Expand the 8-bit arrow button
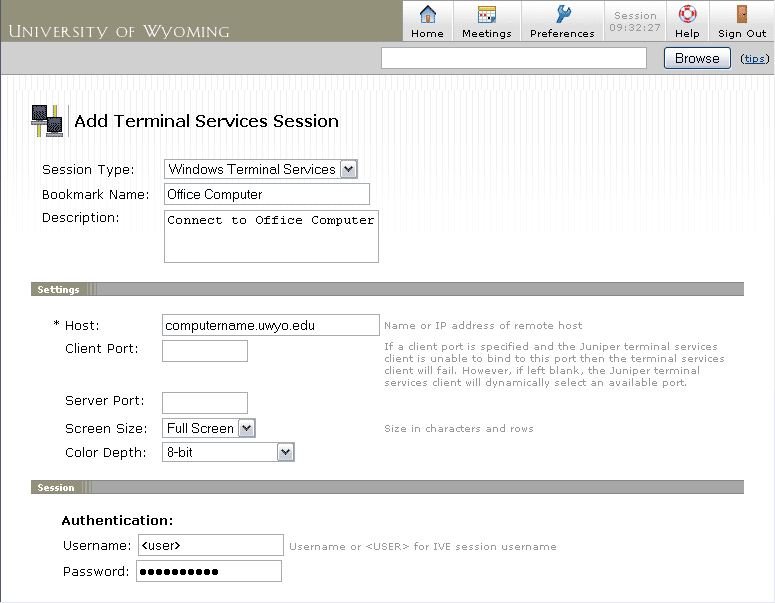Viewport: 775px width, 603px height. coord(286,452)
